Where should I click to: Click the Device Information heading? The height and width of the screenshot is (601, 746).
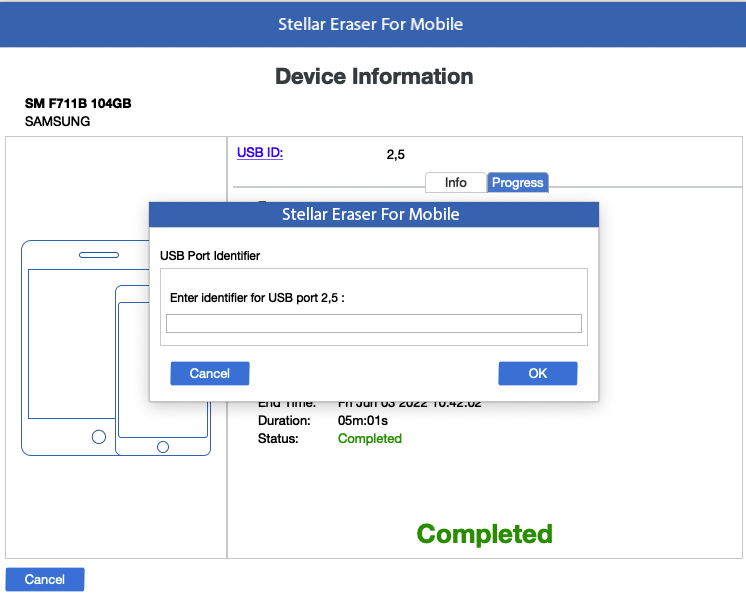[374, 76]
